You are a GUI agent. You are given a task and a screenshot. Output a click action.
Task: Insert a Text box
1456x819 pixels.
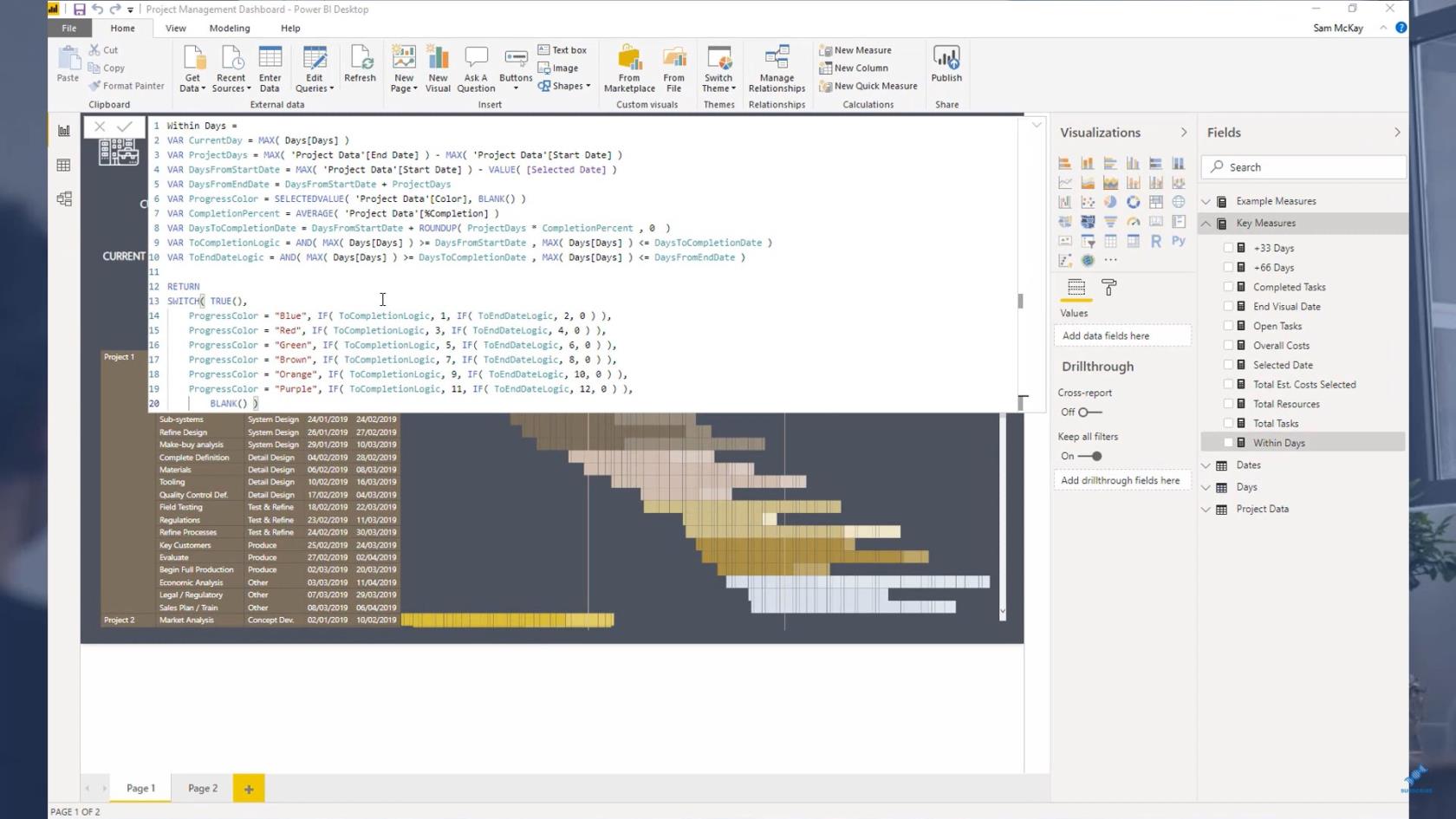coord(562,50)
